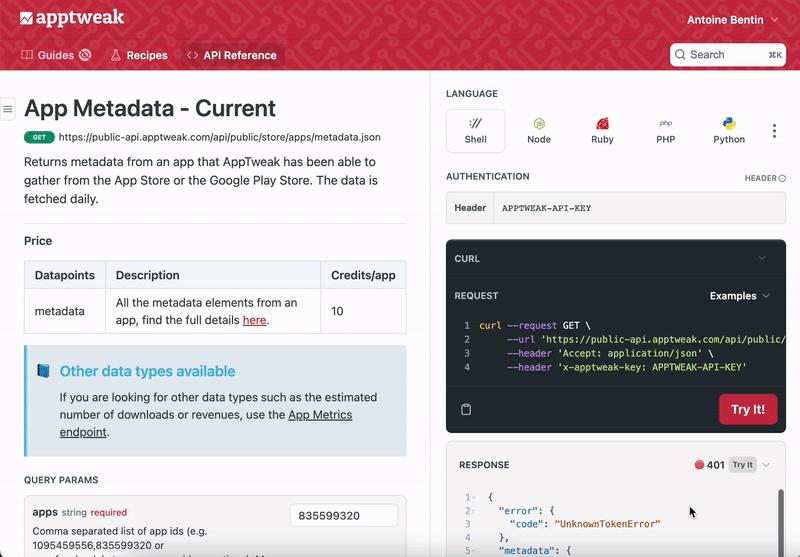800x557 pixels.
Task: Click the blue book icon in callout
Action: pyautogui.click(x=43, y=371)
